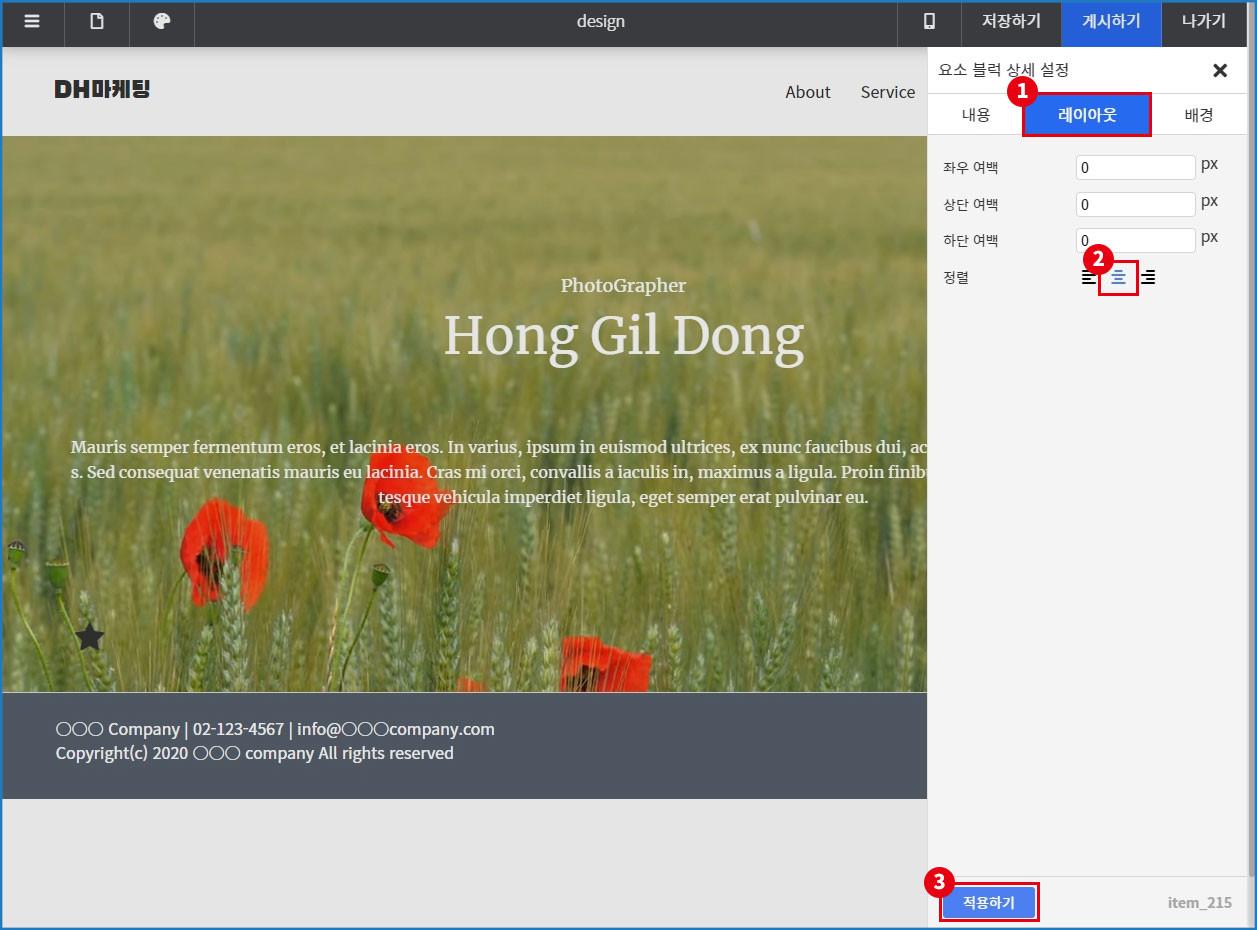Image resolution: width=1257 pixels, height=930 pixels.
Task: Switch to the 레이아웃 tab
Action: (x=1087, y=115)
